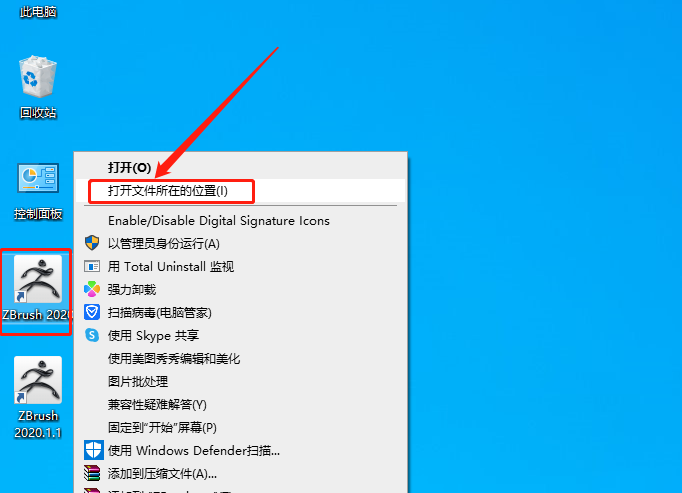Click the Skype icon in context menu

click(92, 335)
